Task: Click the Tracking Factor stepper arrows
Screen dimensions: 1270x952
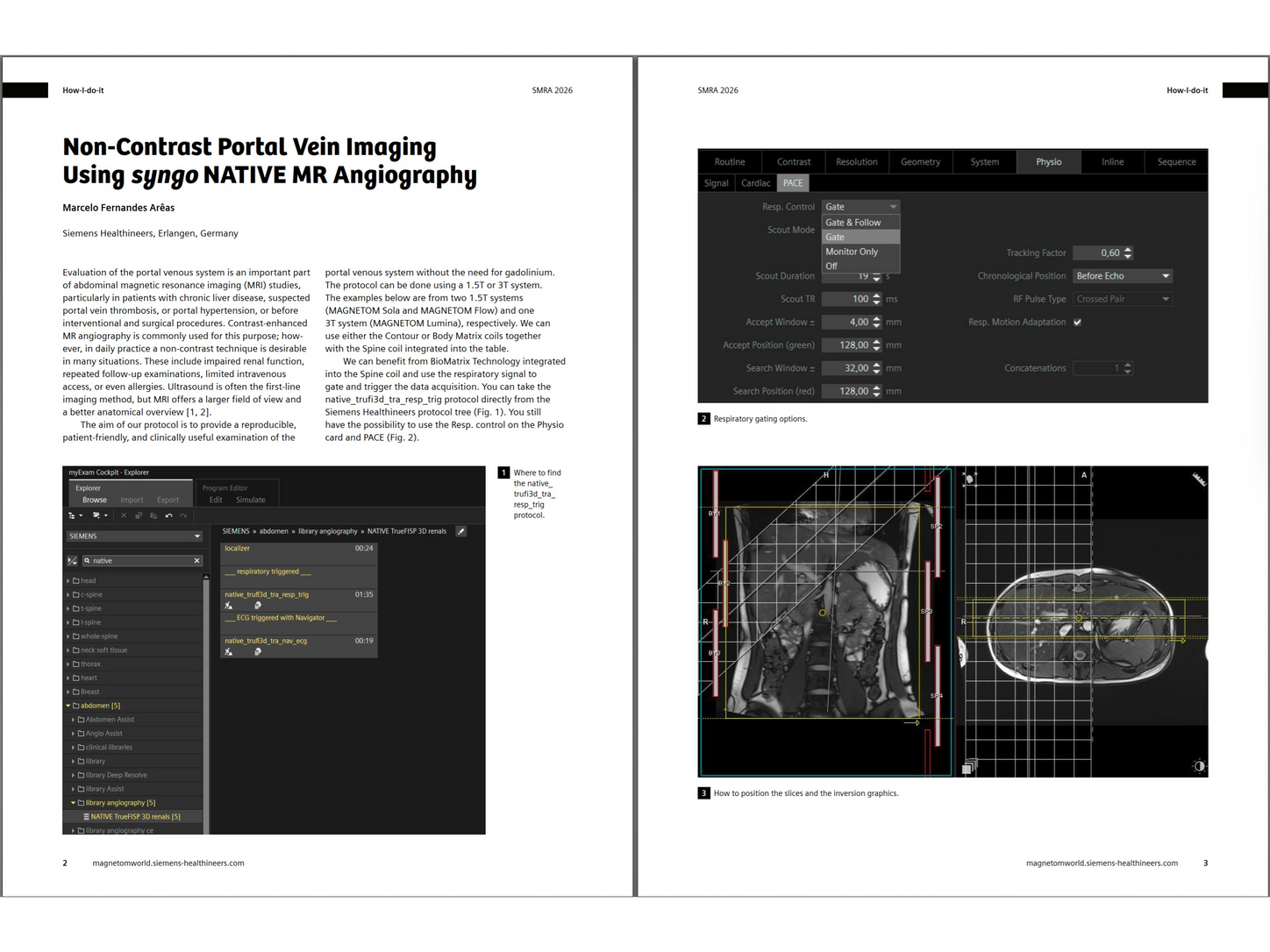Action: [1128, 253]
